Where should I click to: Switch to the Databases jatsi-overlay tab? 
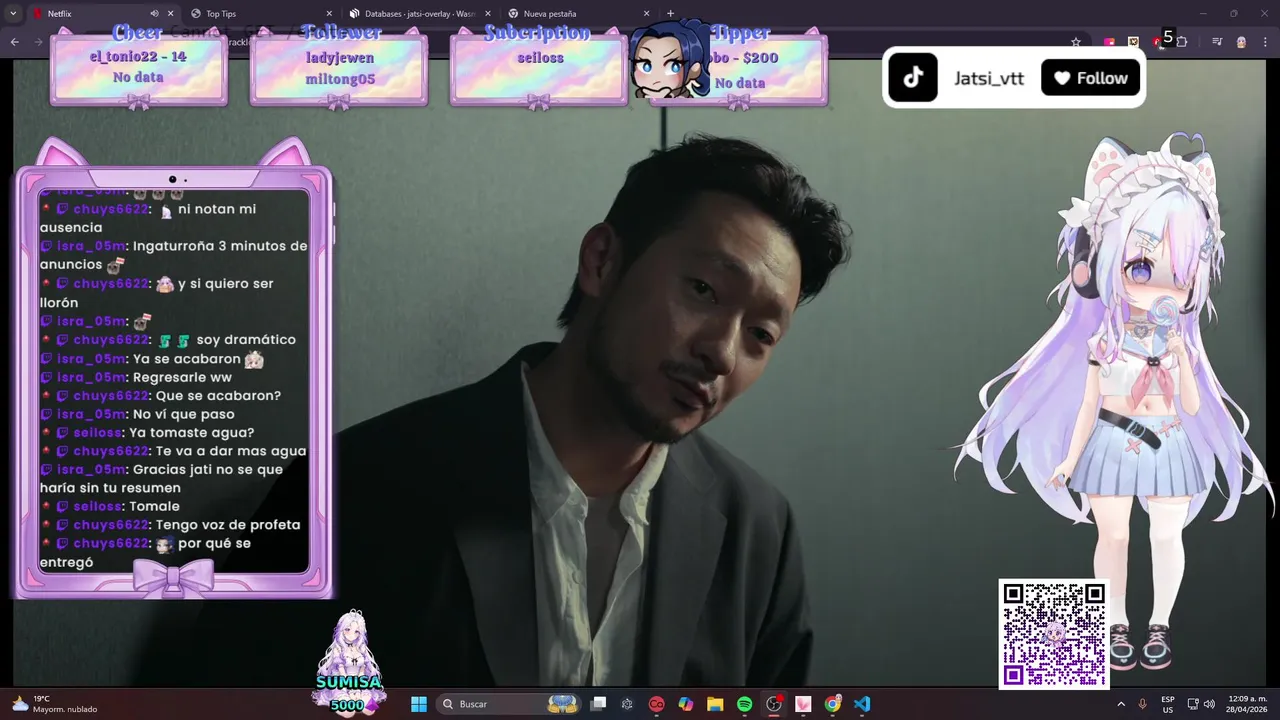click(418, 14)
